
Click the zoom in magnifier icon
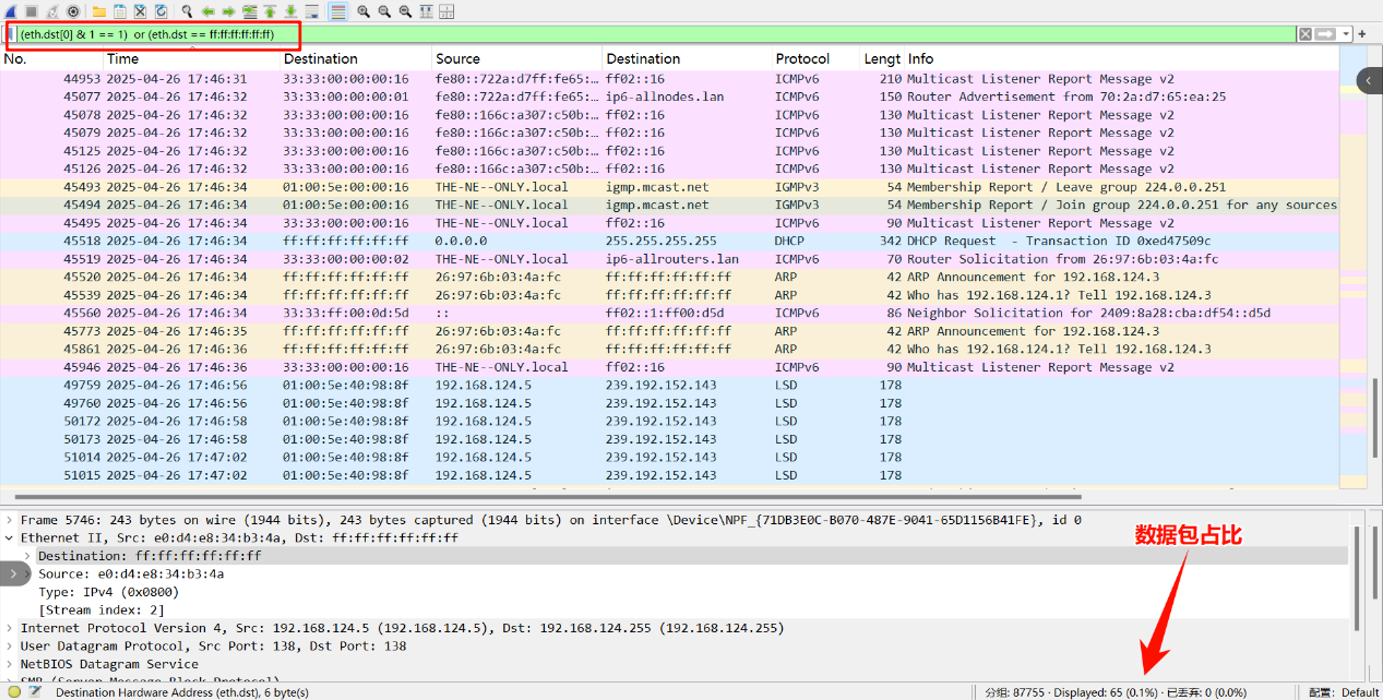click(x=363, y=12)
